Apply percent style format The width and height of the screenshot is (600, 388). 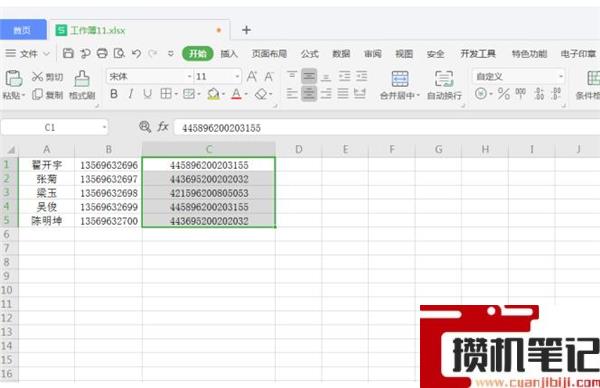click(504, 94)
